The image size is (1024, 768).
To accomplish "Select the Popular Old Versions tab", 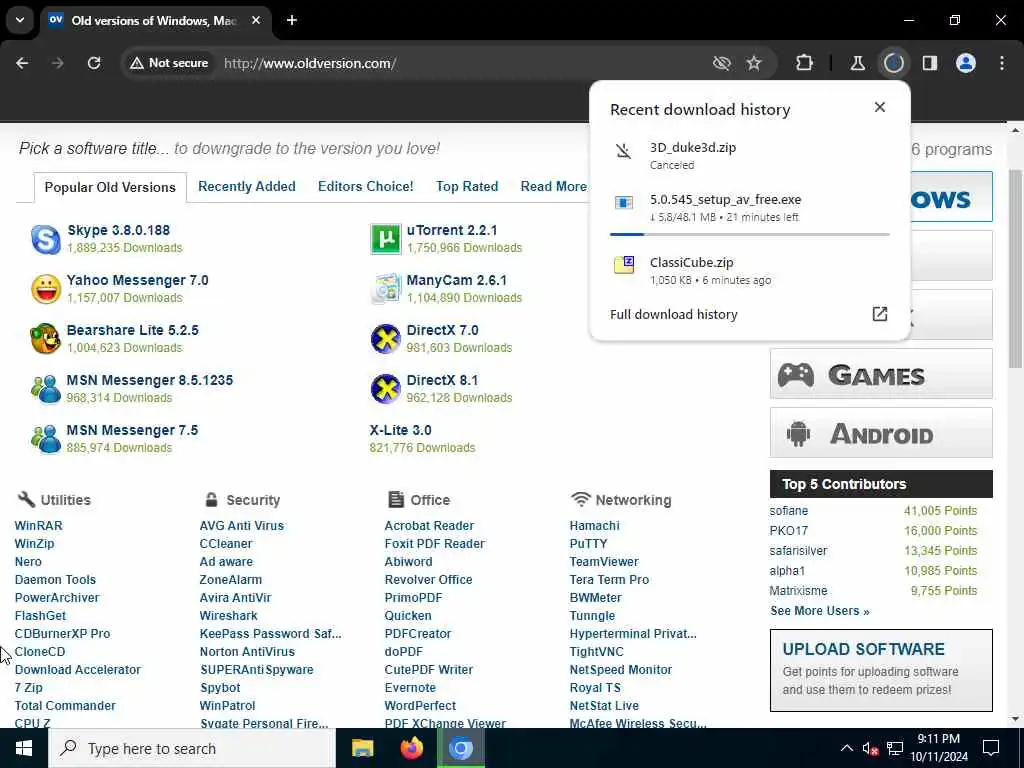I will tap(110, 187).
